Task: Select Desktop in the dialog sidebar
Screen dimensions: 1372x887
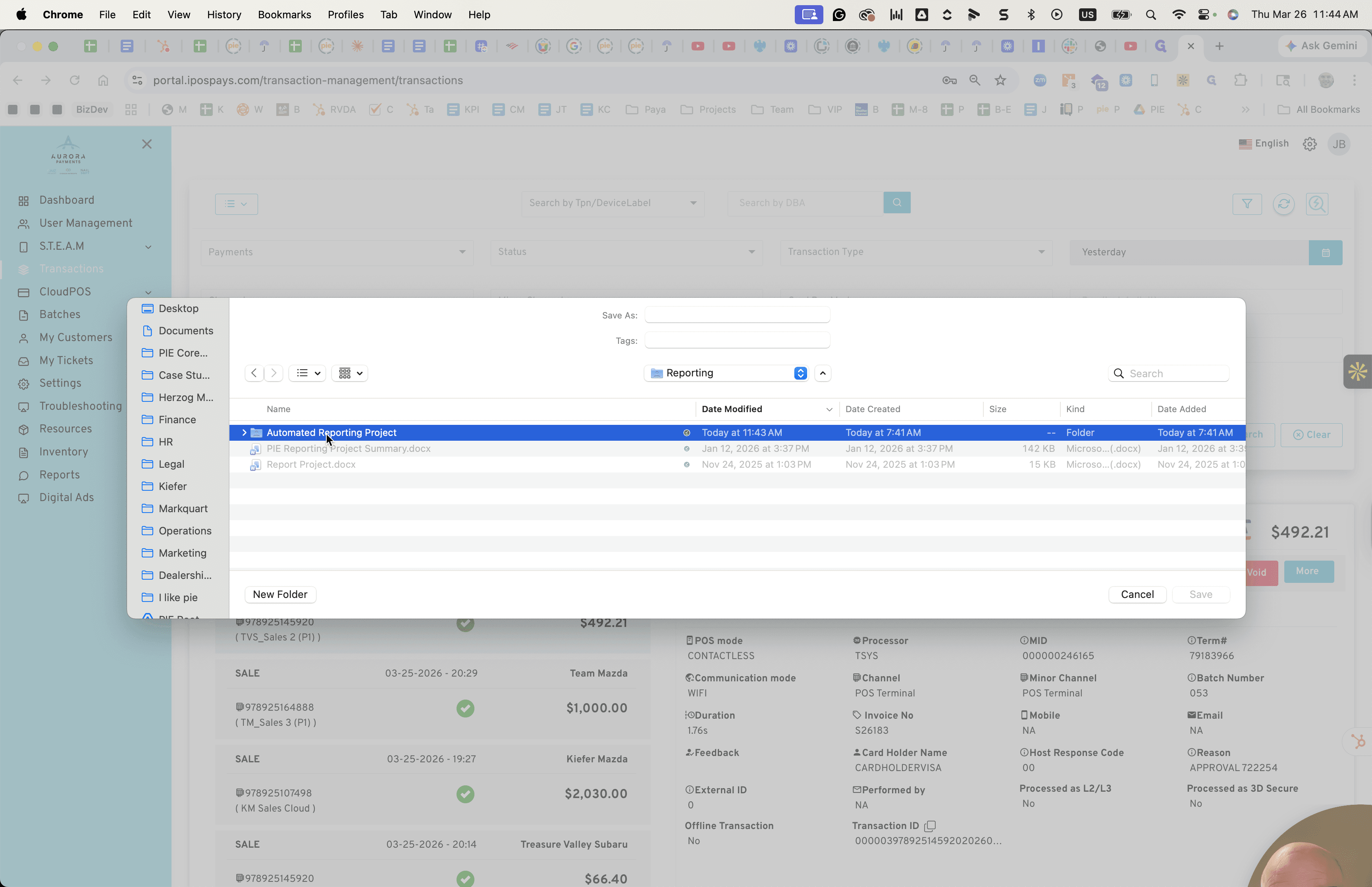Action: point(179,309)
